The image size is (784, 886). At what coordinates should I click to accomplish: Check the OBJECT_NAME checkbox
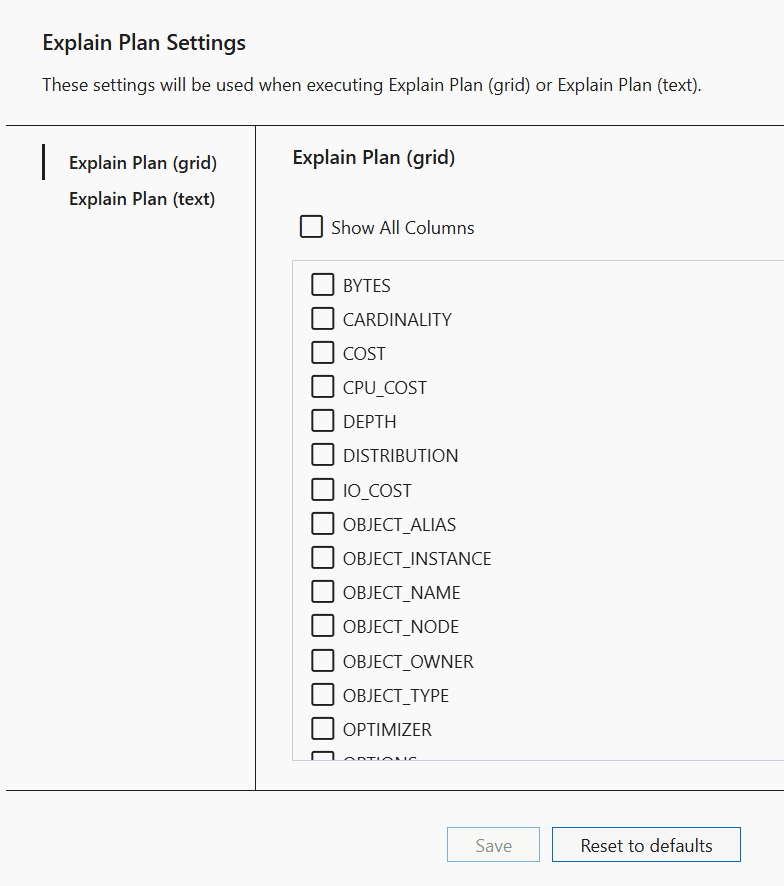(323, 591)
